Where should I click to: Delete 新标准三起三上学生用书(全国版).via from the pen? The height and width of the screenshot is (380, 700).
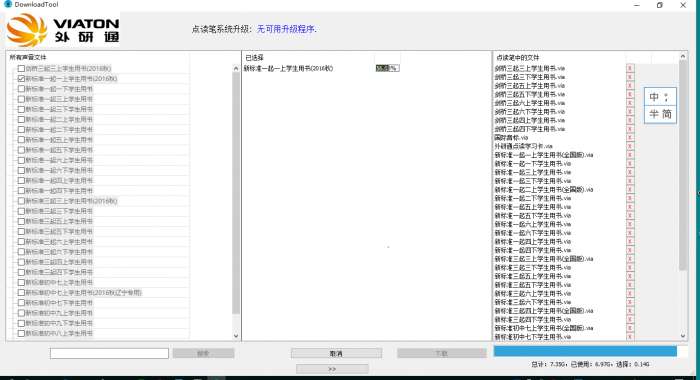click(630, 259)
